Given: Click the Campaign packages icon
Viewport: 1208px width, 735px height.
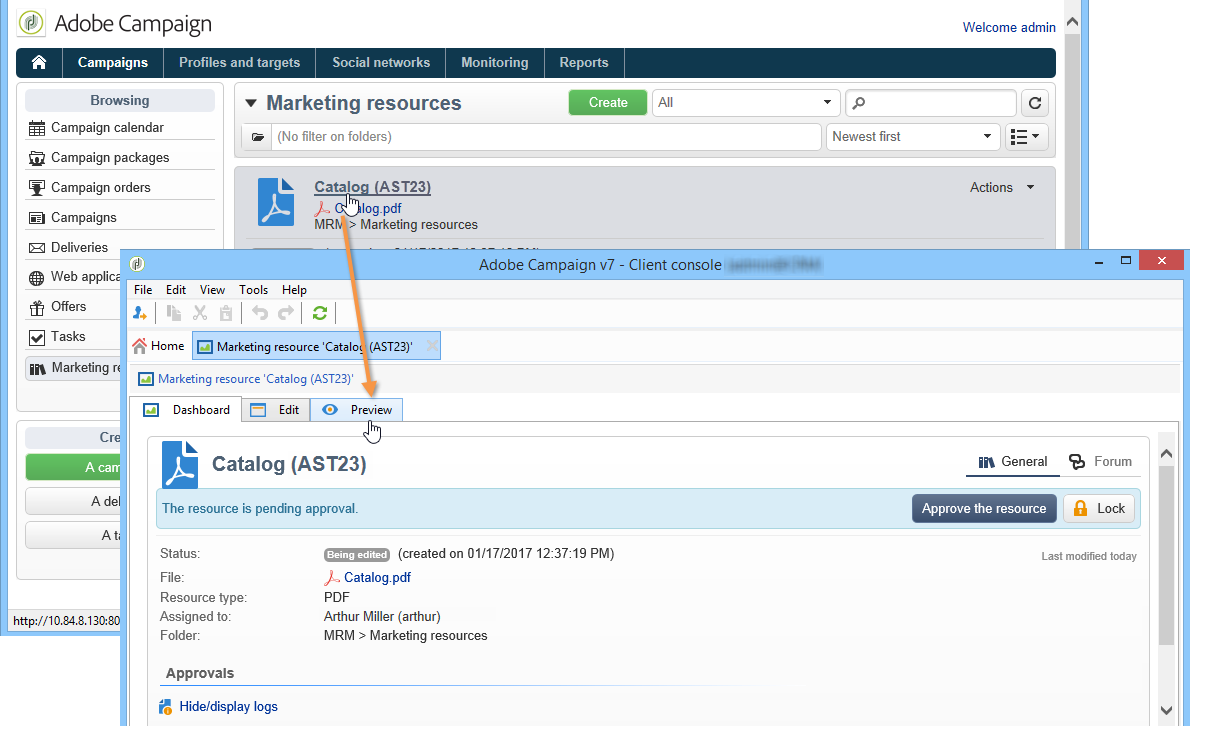Looking at the screenshot, I should tap(37, 158).
